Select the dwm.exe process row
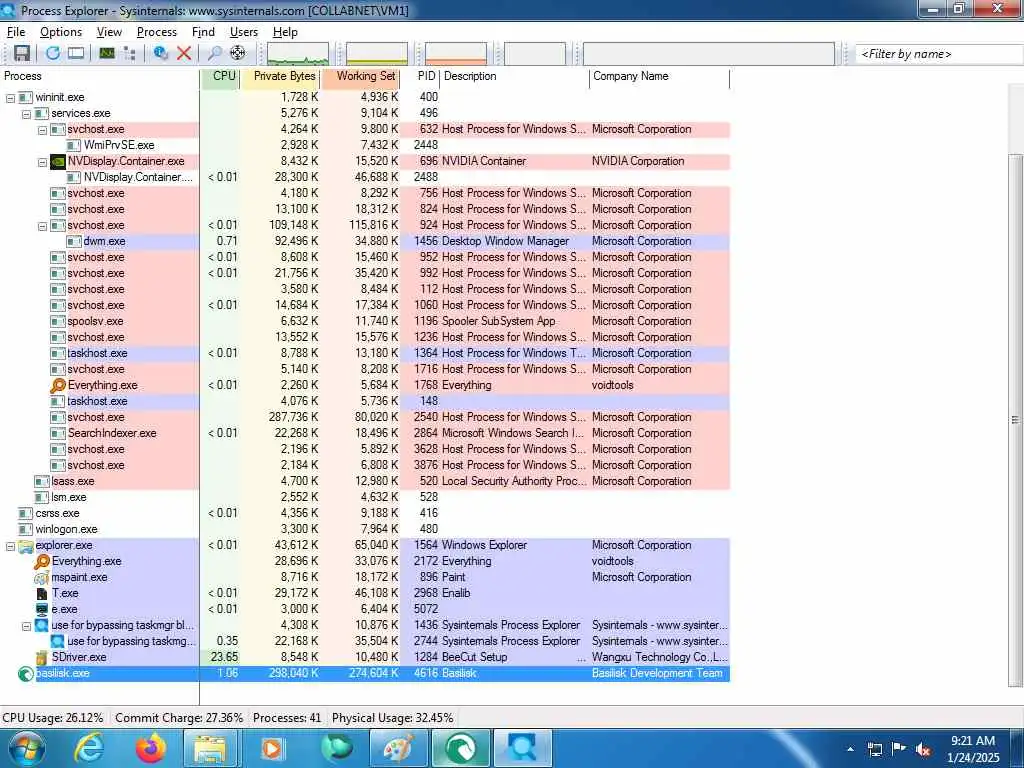 pyautogui.click(x=364, y=242)
